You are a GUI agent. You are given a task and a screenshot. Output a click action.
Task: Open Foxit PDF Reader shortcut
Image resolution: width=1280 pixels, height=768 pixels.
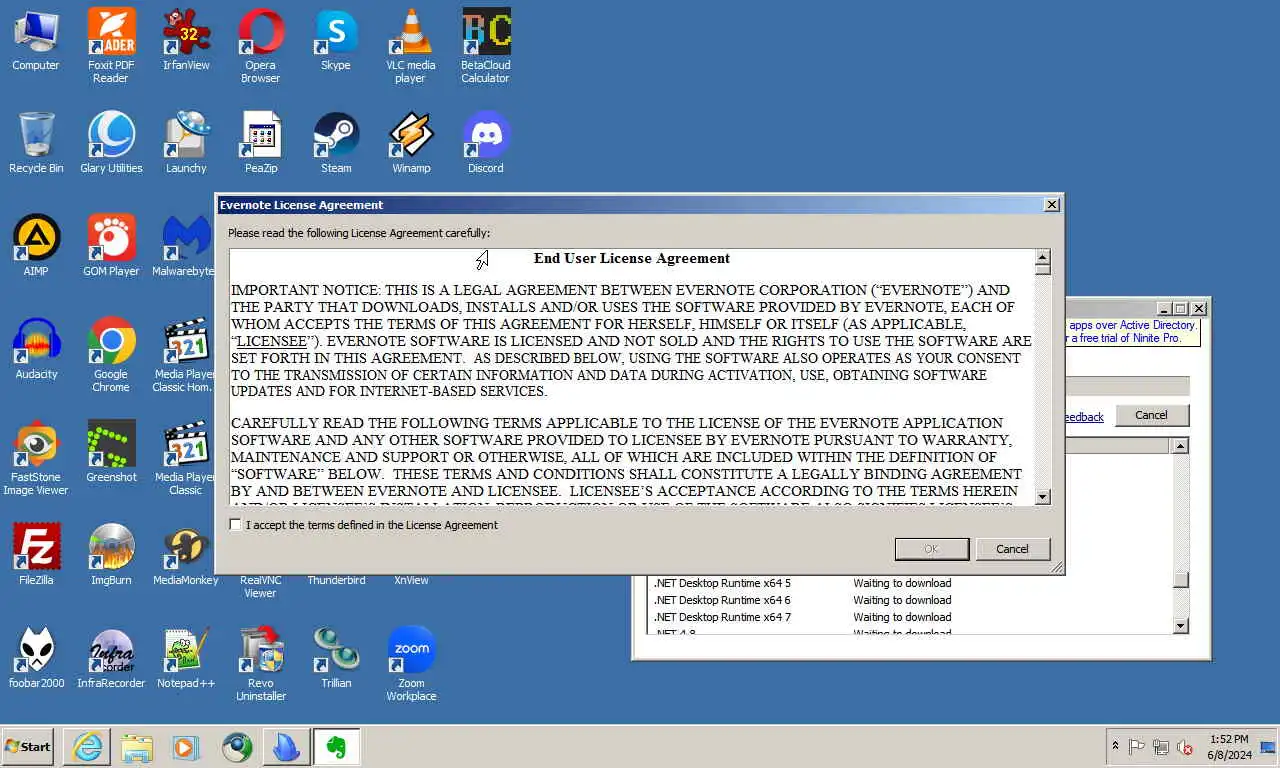tap(111, 45)
